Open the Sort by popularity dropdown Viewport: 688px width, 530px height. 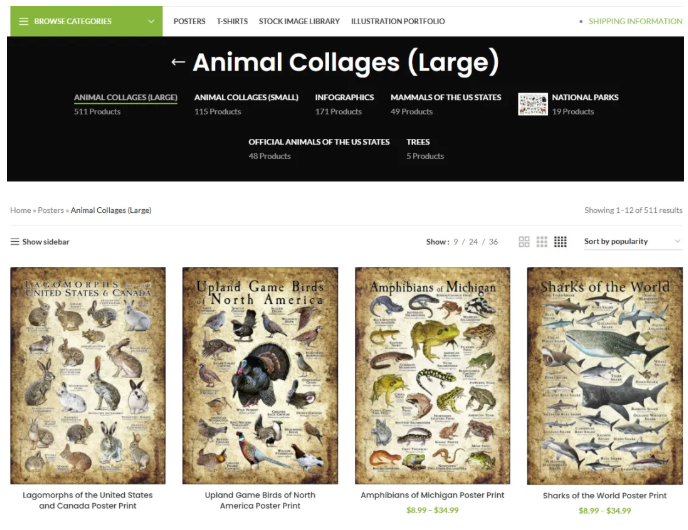[x=633, y=241]
